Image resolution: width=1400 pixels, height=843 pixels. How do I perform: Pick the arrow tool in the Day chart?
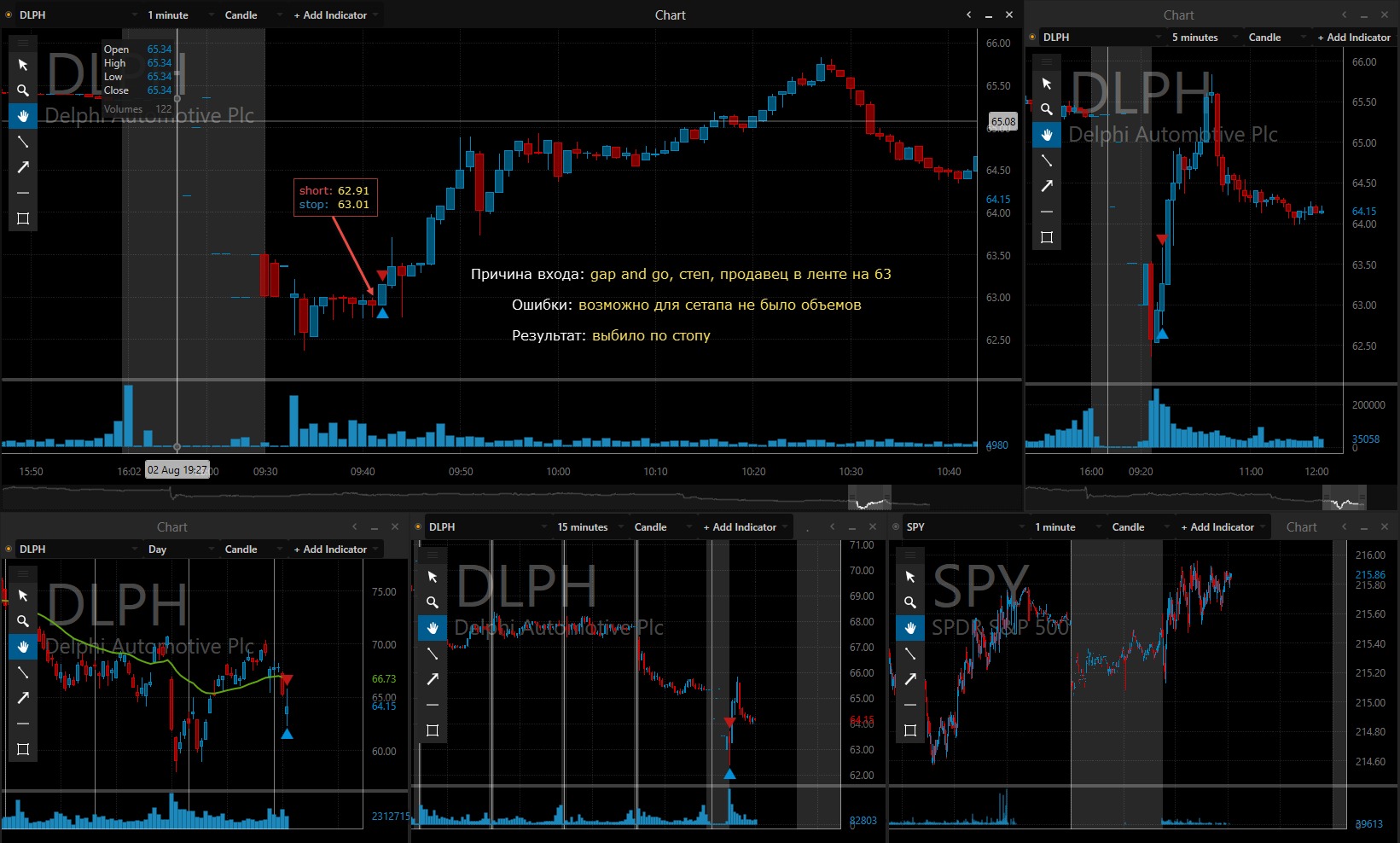[23, 698]
